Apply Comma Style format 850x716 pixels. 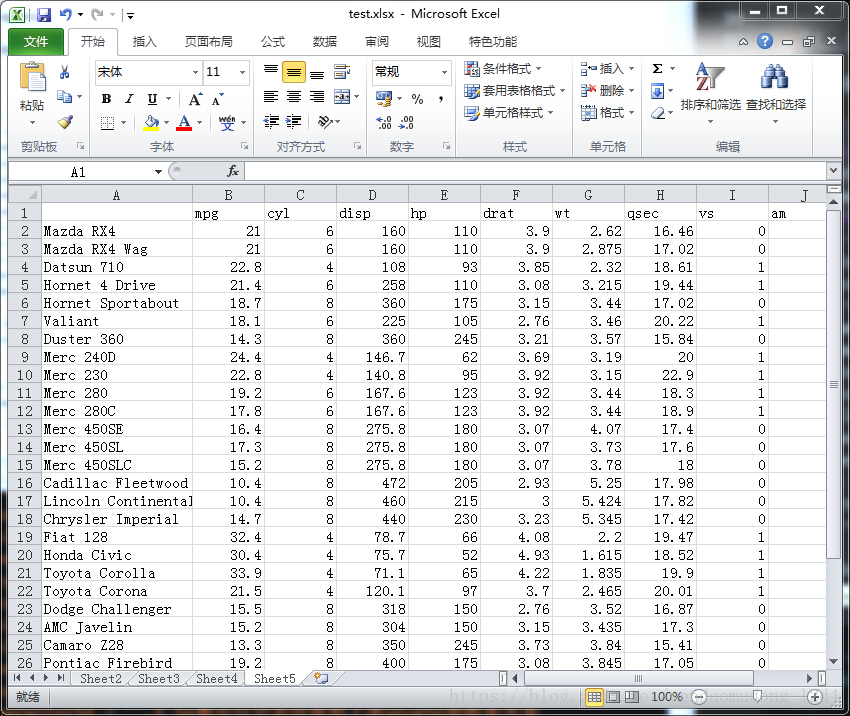[441, 99]
